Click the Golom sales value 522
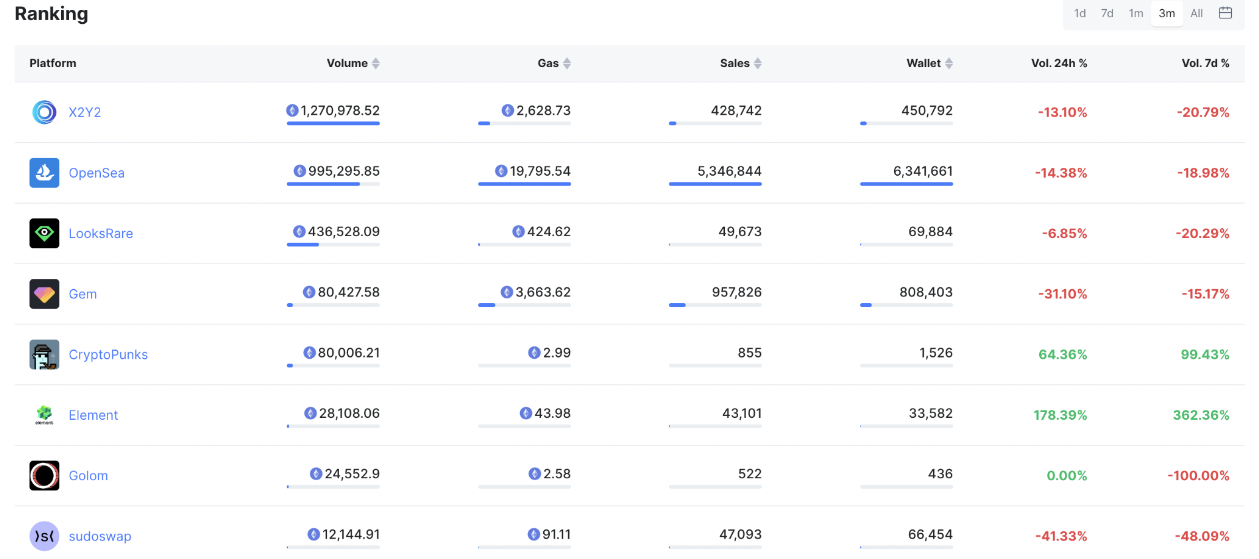Image resolution: width=1259 pixels, height=559 pixels. [750, 474]
